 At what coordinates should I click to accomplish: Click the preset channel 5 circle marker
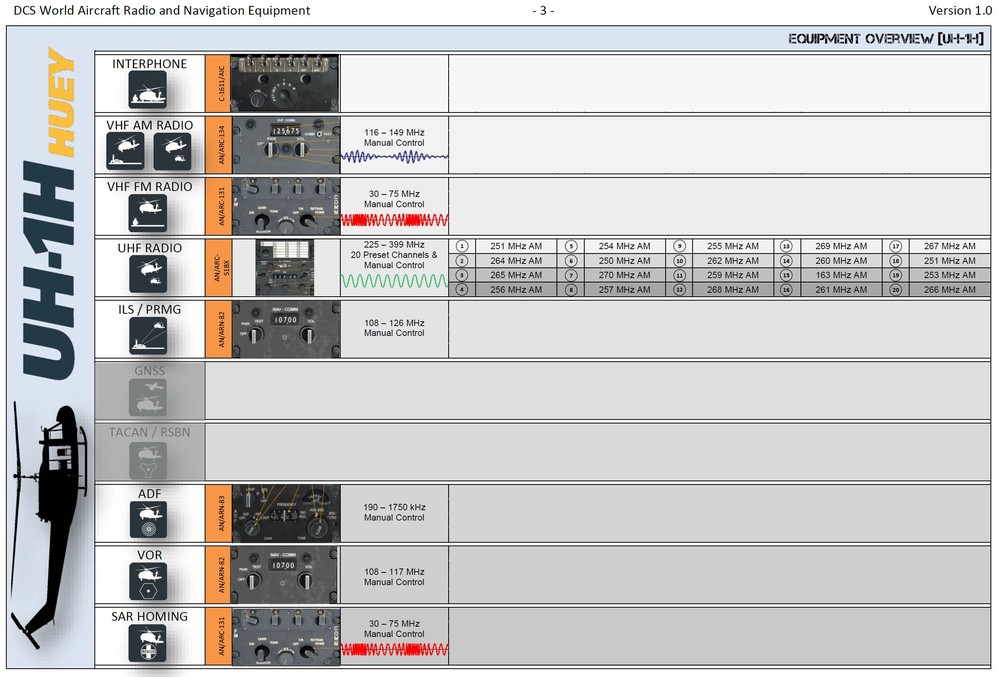pos(571,246)
